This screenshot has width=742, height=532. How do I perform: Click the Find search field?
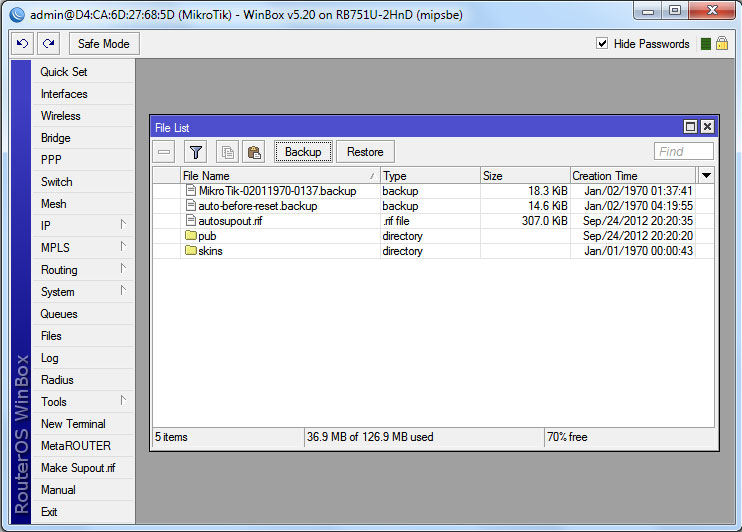pyautogui.click(x=683, y=152)
